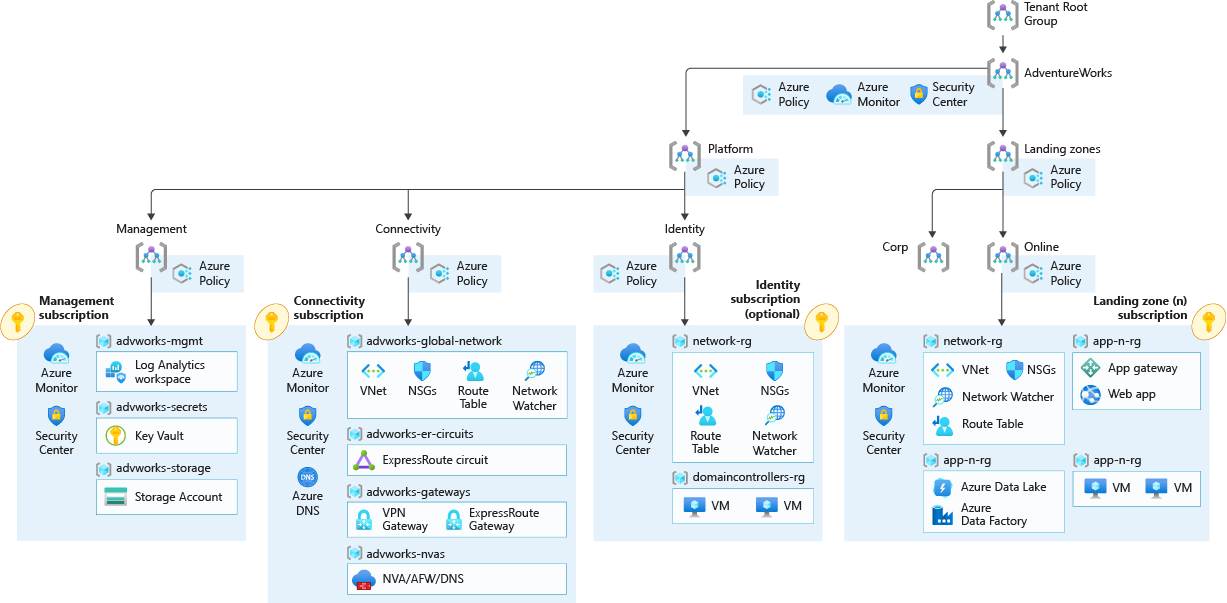The image size is (1227, 603).
Task: Click the advworks-storage resource group label
Action: click(163, 468)
